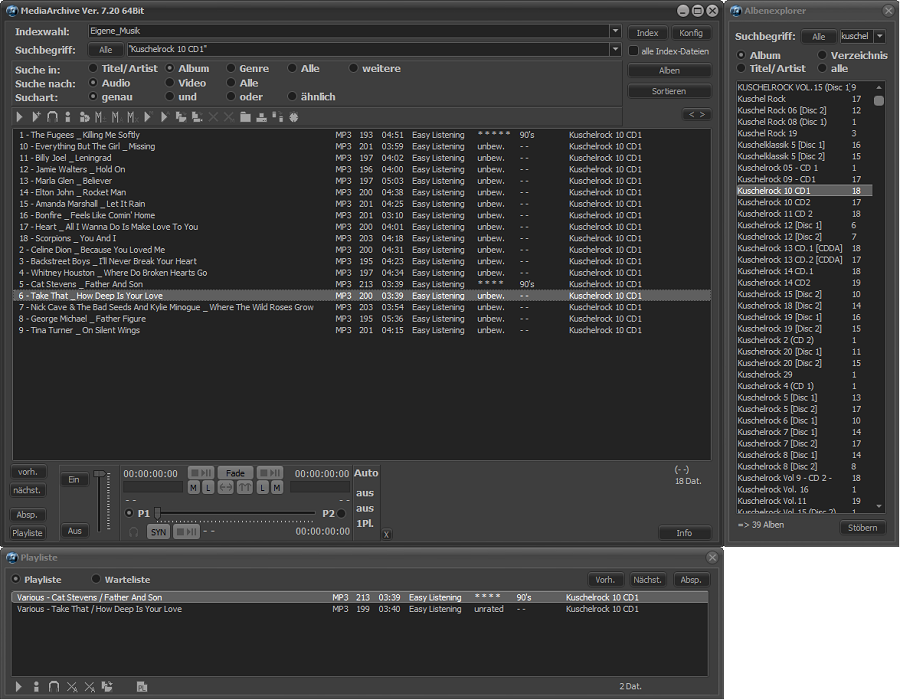Screen dimensions: 900x700
Task: Click the Play icon in the main toolbar
Action: tap(19, 117)
